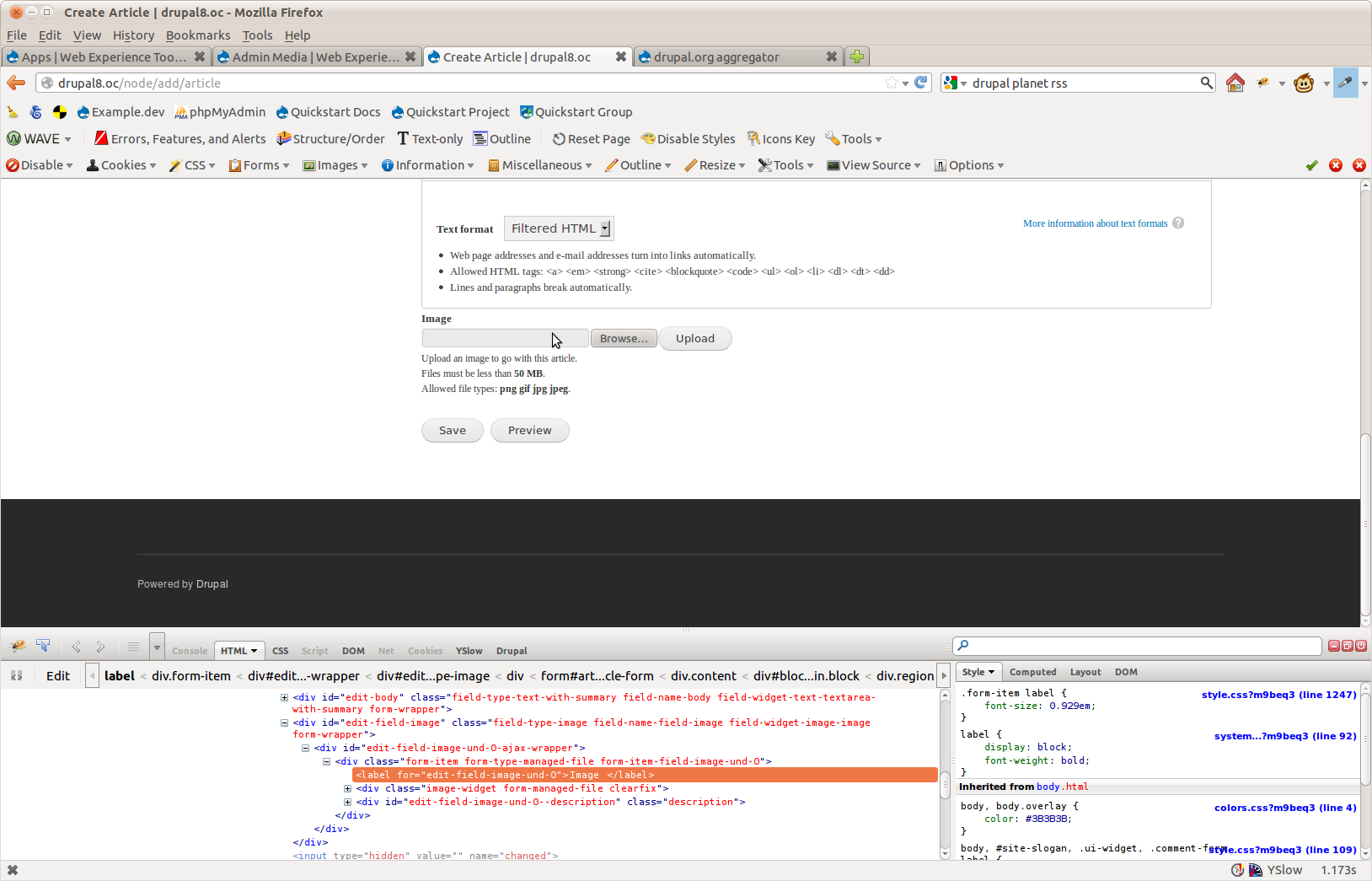
Task: Go back in Firebug panel history
Action: click(x=77, y=647)
